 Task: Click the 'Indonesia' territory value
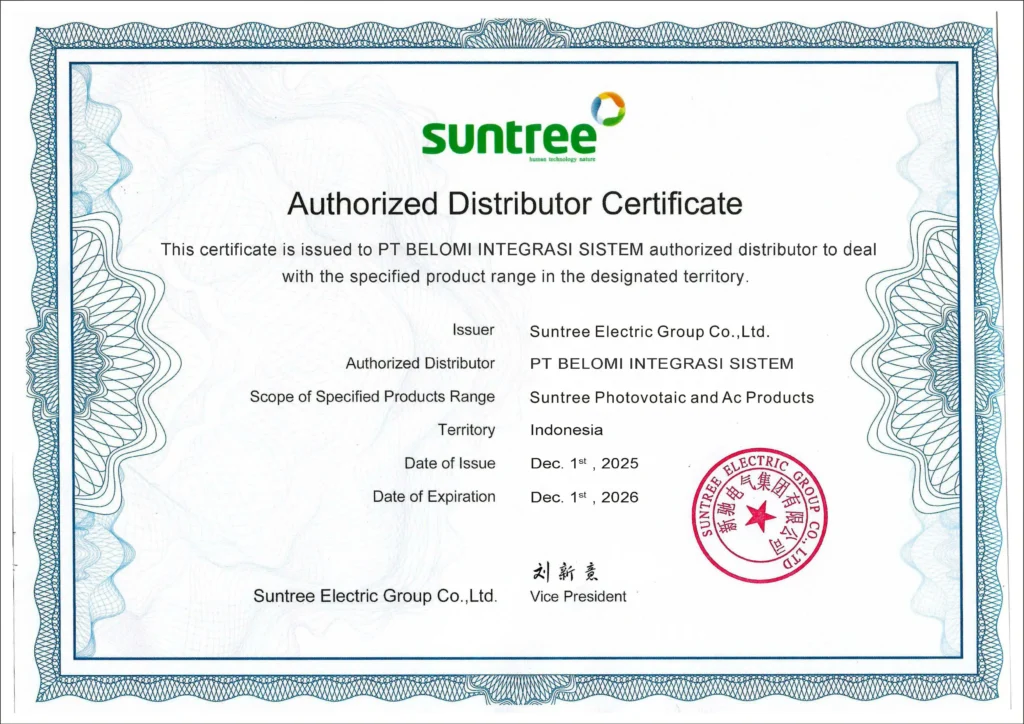coord(566,430)
